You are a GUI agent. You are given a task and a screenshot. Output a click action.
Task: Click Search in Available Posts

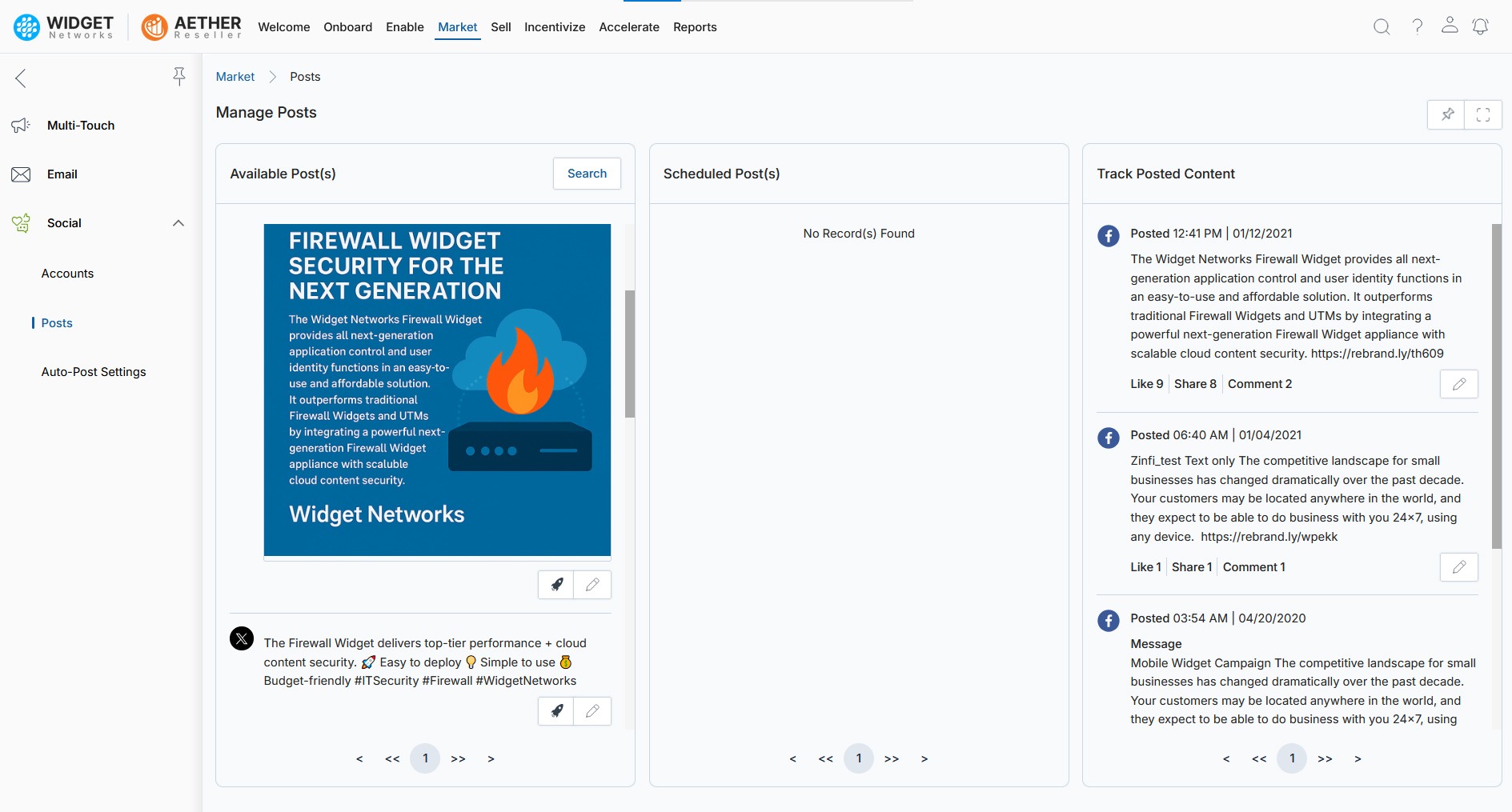tap(587, 174)
